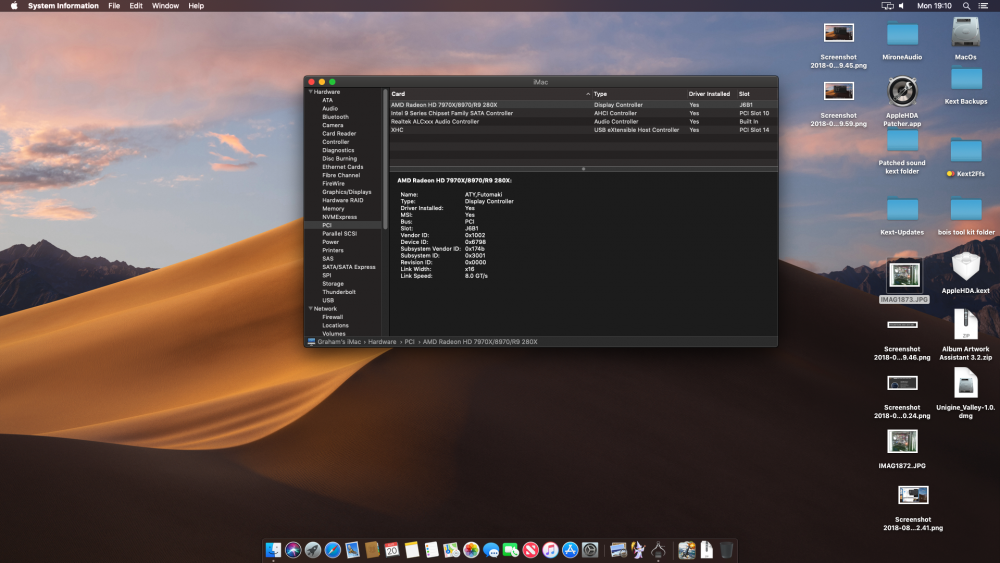Select Memory in the sidebar
The height and width of the screenshot is (563, 1000).
pos(333,208)
